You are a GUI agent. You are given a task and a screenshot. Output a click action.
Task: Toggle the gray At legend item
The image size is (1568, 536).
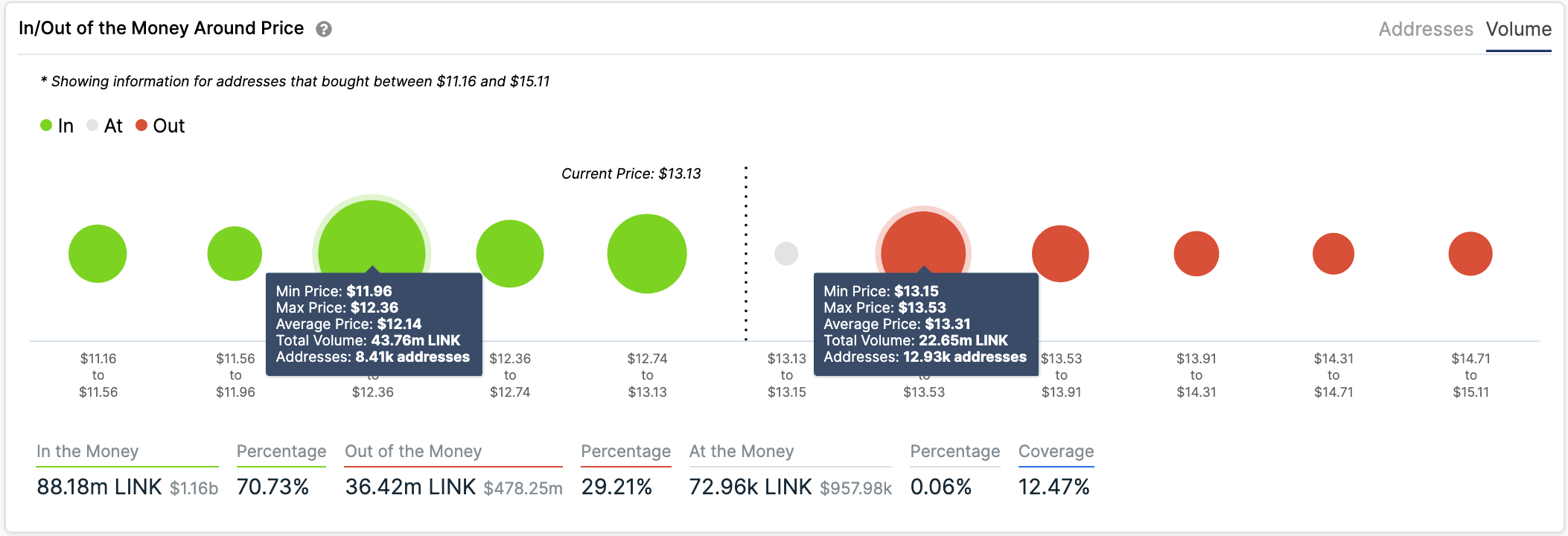coord(105,126)
